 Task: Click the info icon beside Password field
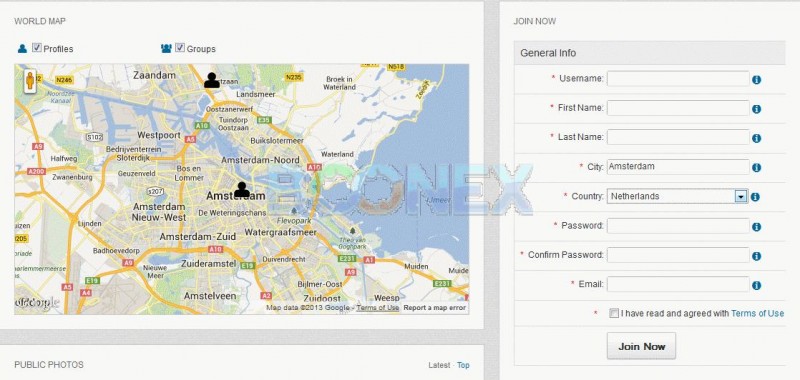(757, 226)
